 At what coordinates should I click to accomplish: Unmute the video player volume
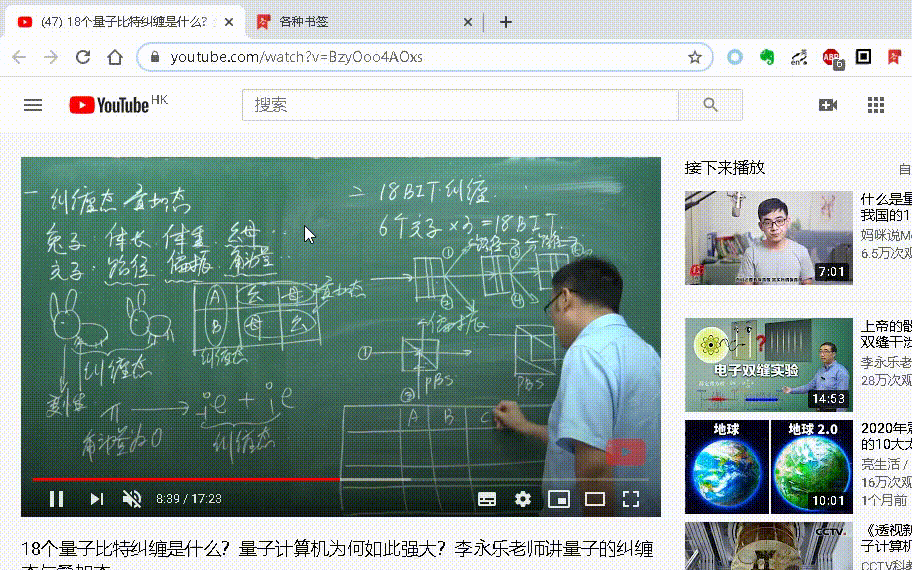pos(132,499)
